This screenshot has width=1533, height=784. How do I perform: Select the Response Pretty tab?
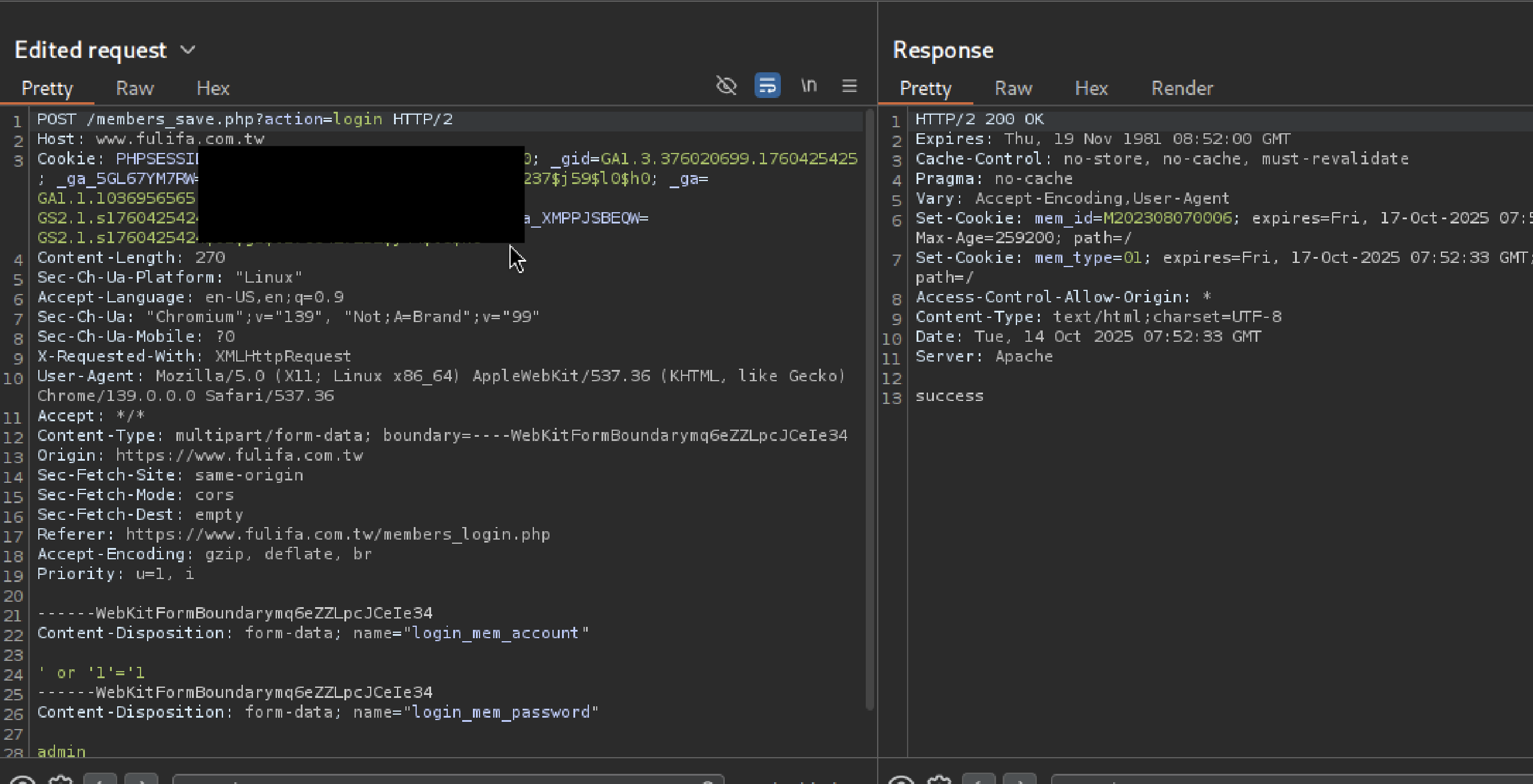pos(926,88)
